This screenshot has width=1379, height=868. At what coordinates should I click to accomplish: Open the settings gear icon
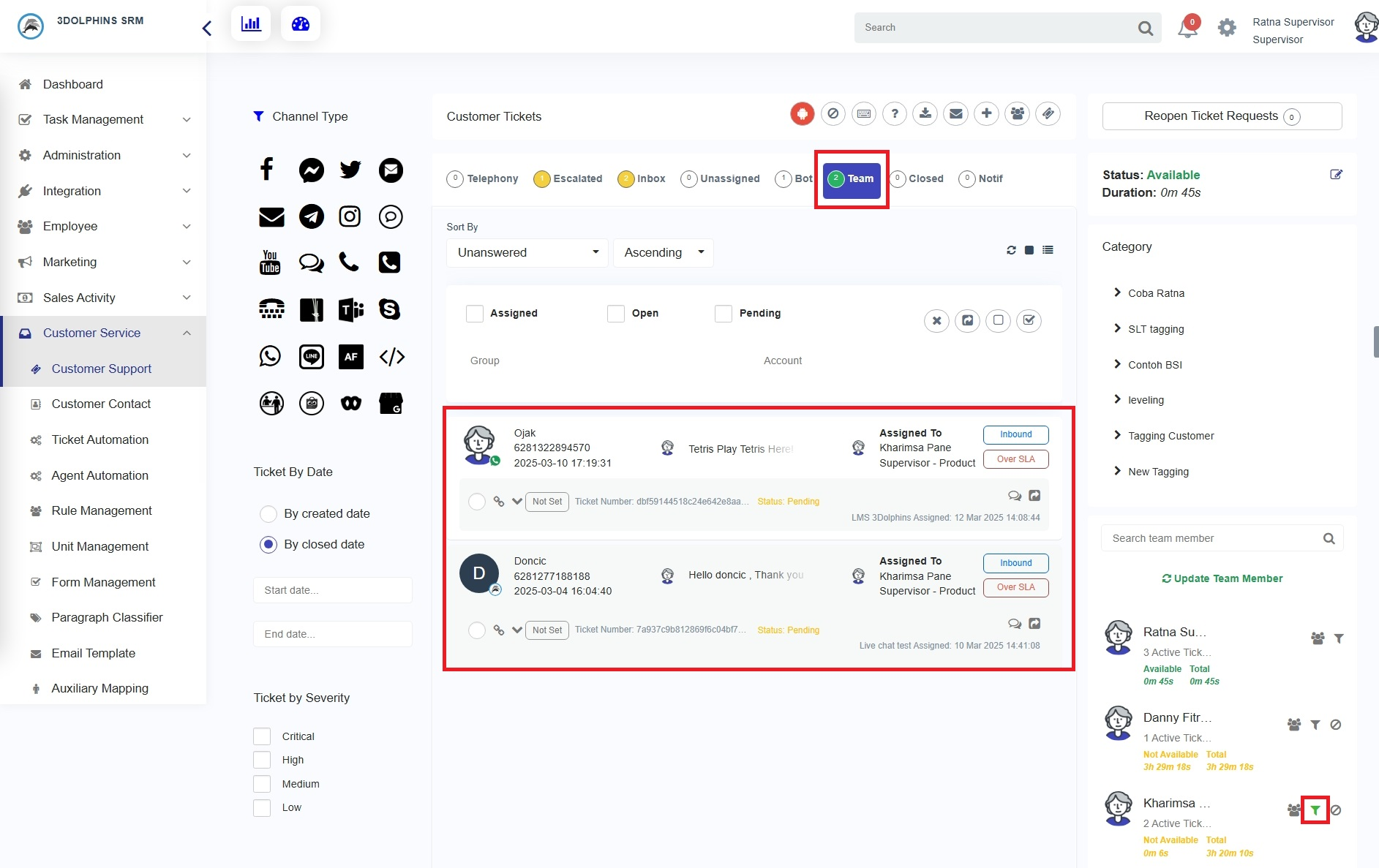[1227, 29]
